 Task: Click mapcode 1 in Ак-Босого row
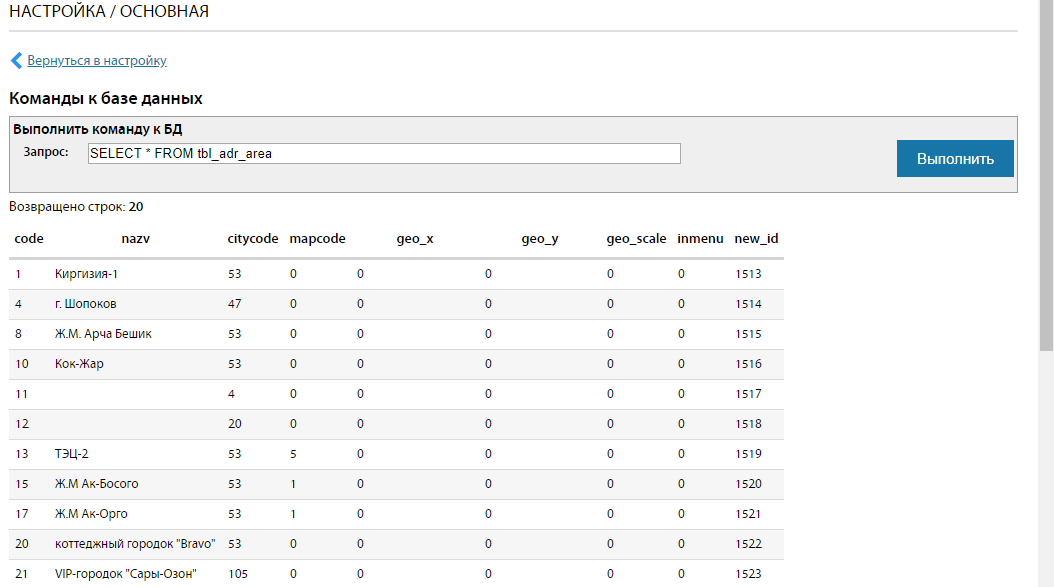pyautogui.click(x=293, y=483)
